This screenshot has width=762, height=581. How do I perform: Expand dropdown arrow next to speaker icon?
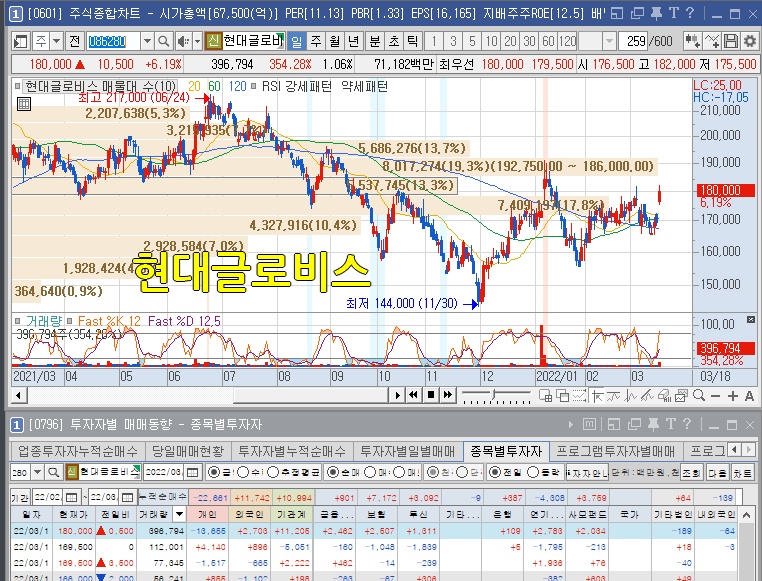click(x=197, y=41)
